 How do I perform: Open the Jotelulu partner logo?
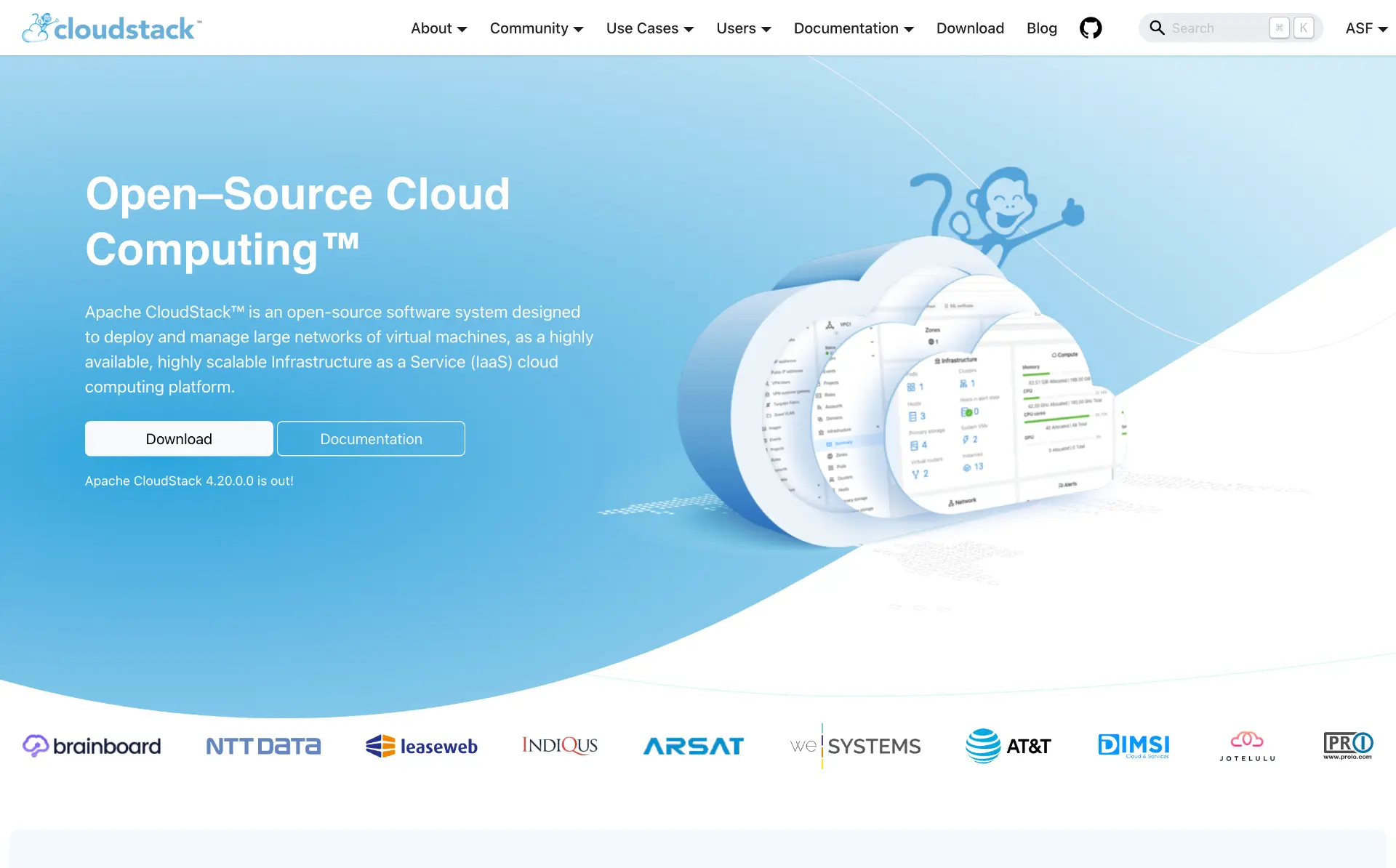pyautogui.click(x=1246, y=746)
